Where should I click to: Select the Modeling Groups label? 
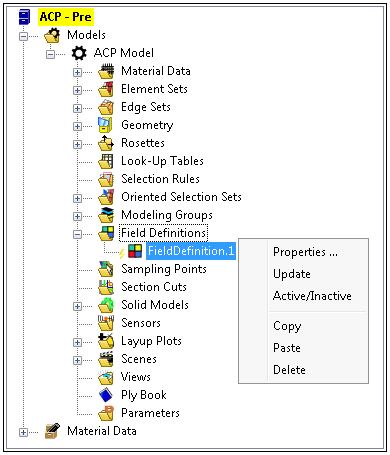(x=167, y=215)
